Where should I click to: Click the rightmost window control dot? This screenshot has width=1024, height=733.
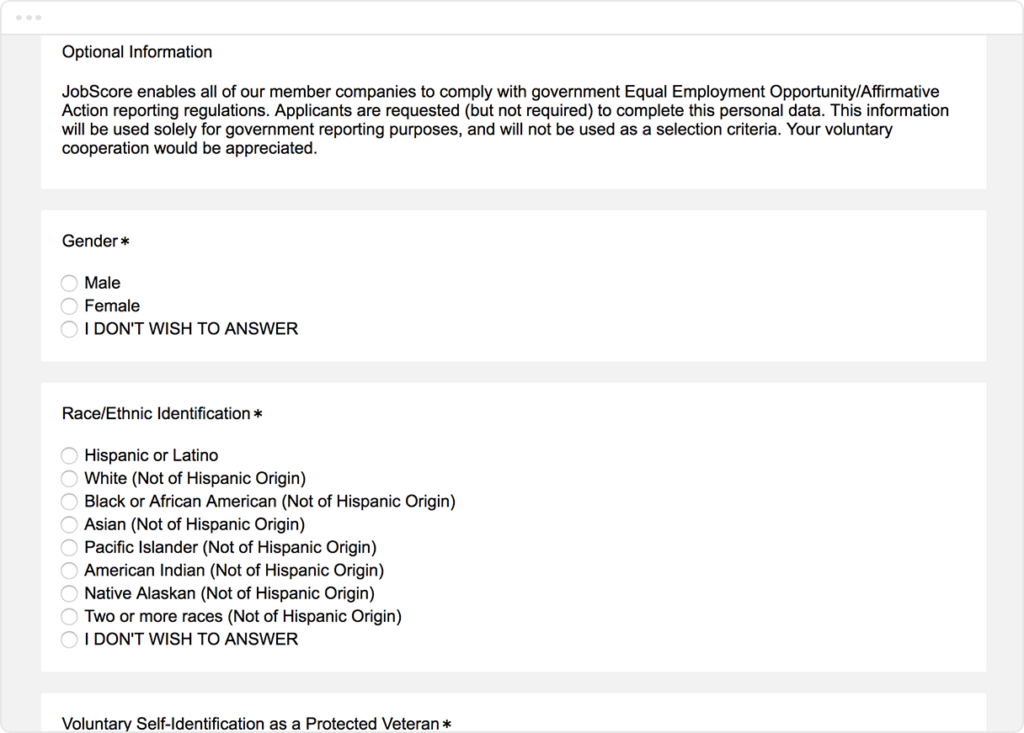pyautogui.click(x=38, y=18)
